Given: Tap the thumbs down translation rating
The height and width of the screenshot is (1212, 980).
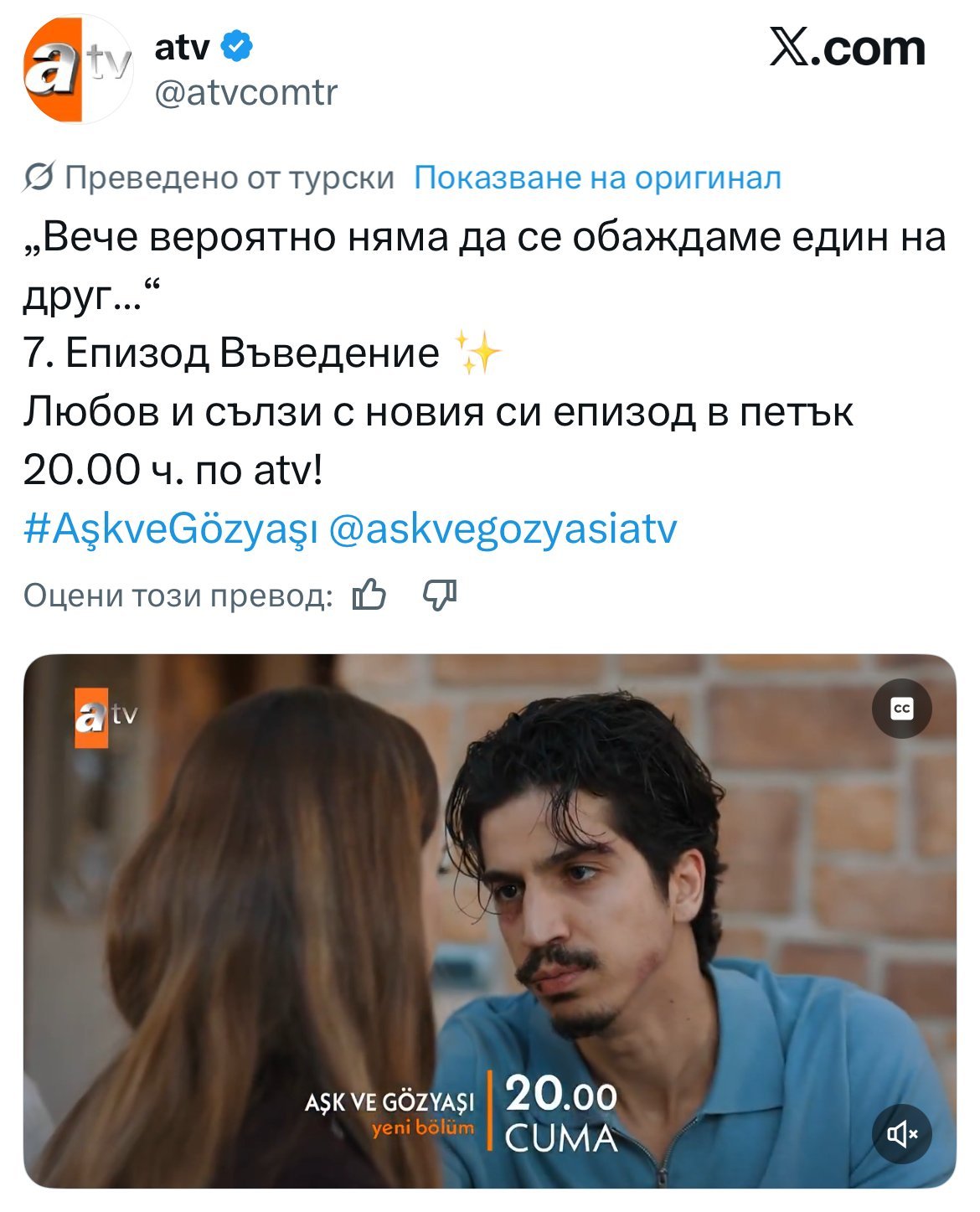Looking at the screenshot, I should tap(439, 596).
